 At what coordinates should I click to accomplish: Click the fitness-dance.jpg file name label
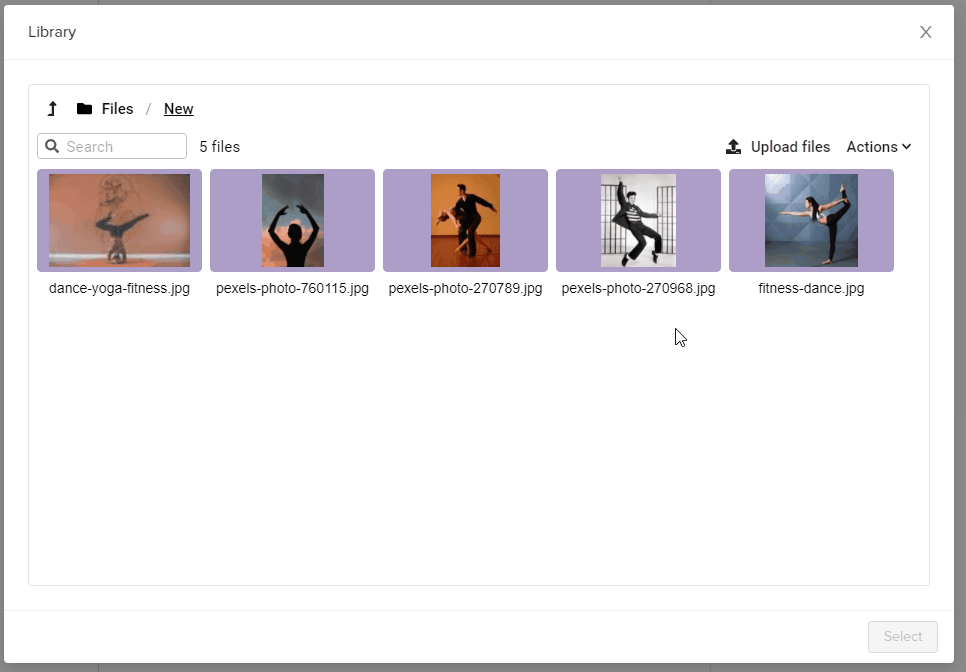[811, 288]
